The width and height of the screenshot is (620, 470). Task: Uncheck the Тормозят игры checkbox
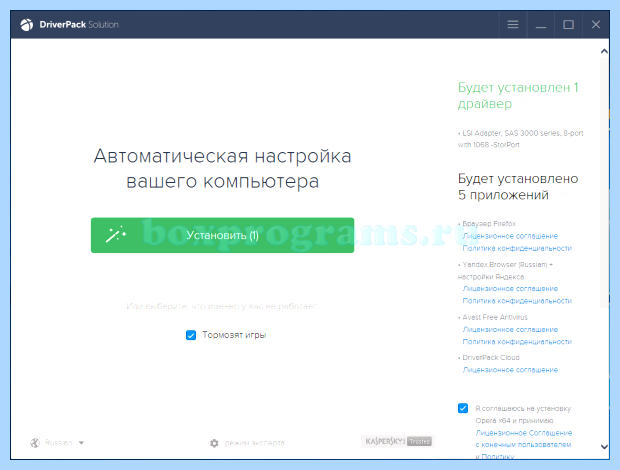[191, 335]
